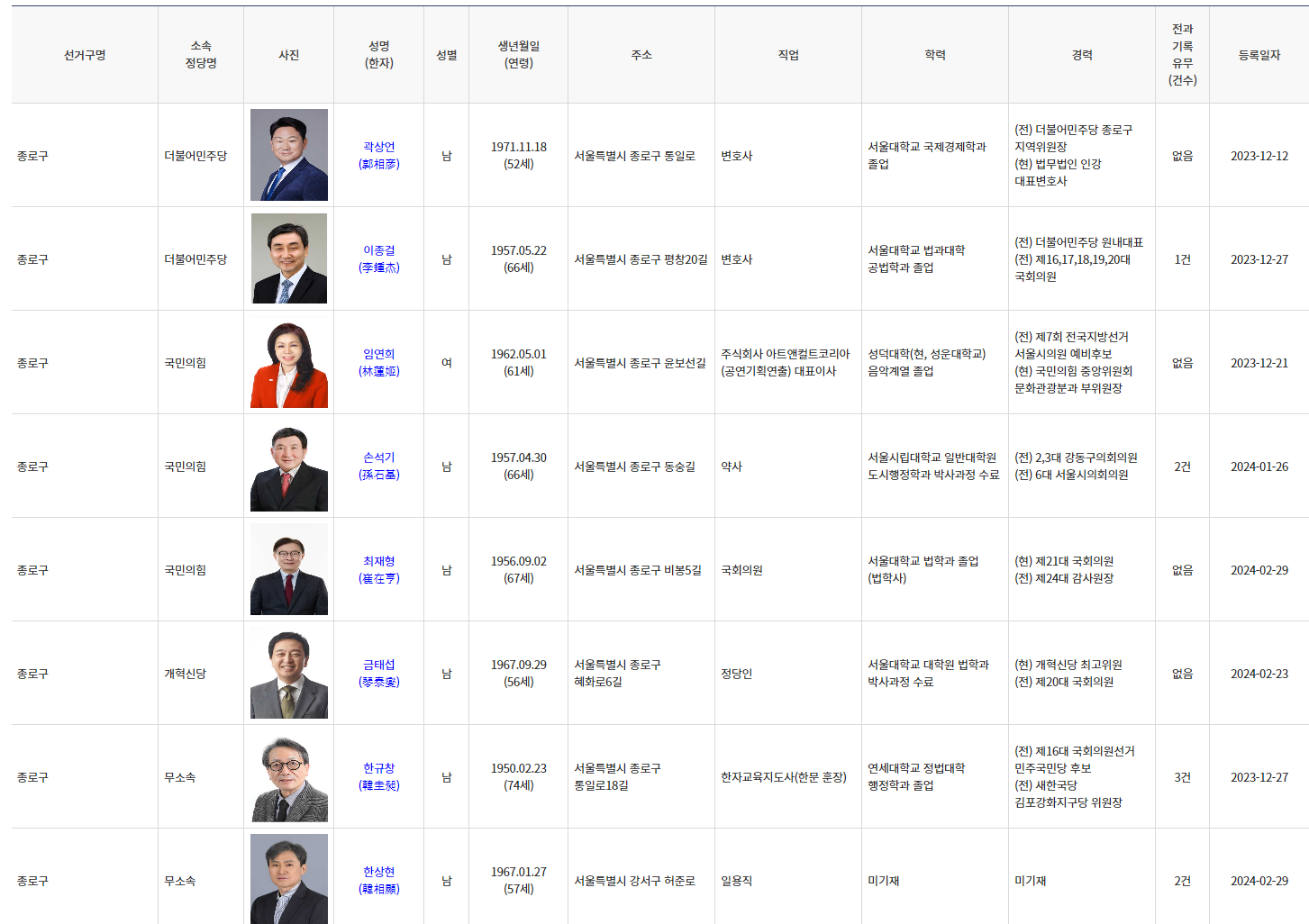Click the photo of candidate 한상현
1309x924 pixels.
click(x=289, y=879)
